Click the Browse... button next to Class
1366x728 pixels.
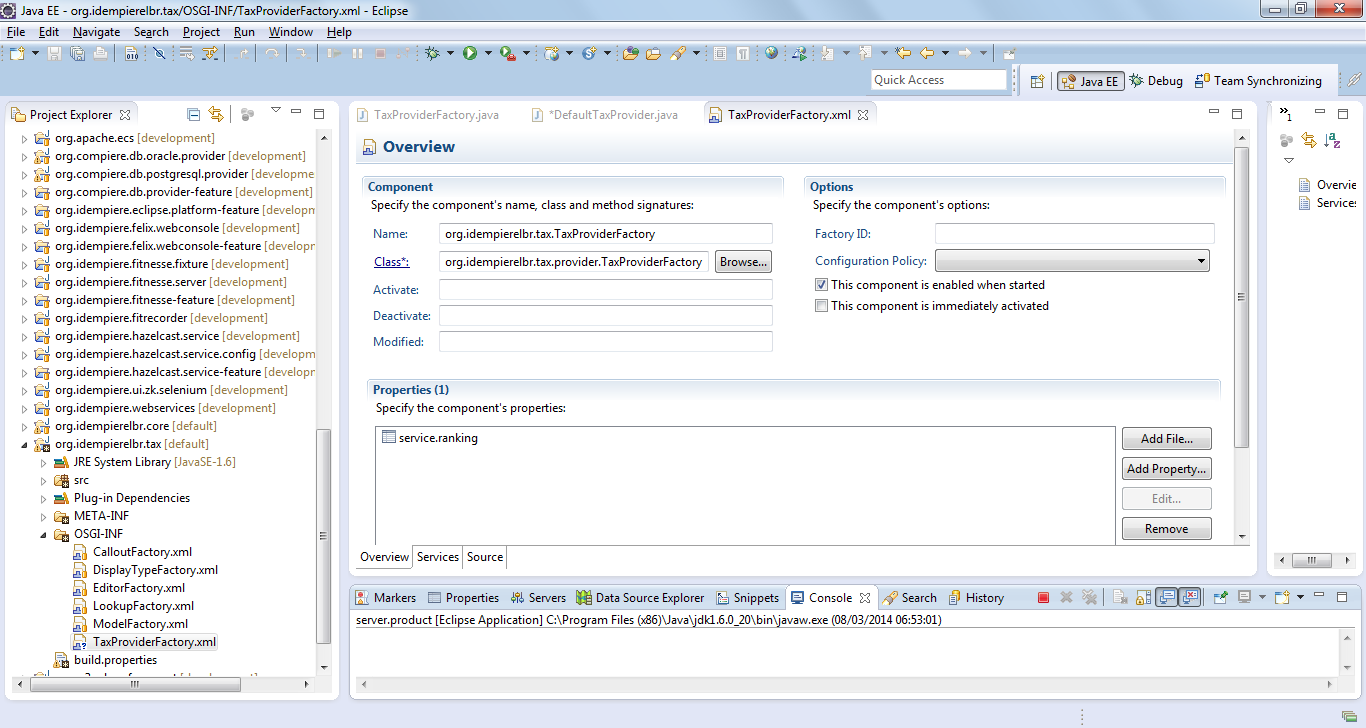743,262
